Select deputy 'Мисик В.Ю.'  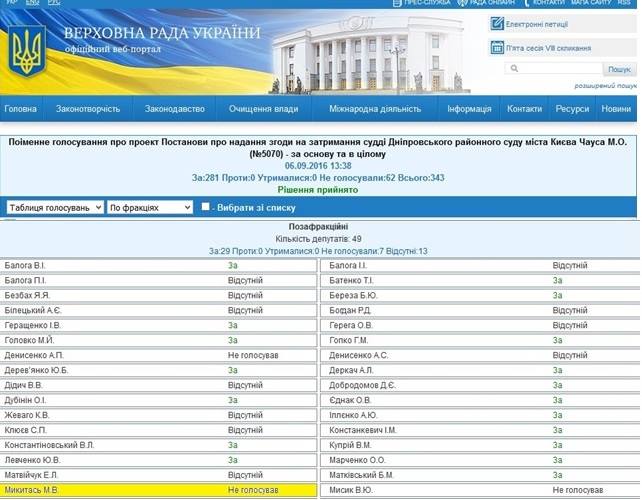point(351,490)
